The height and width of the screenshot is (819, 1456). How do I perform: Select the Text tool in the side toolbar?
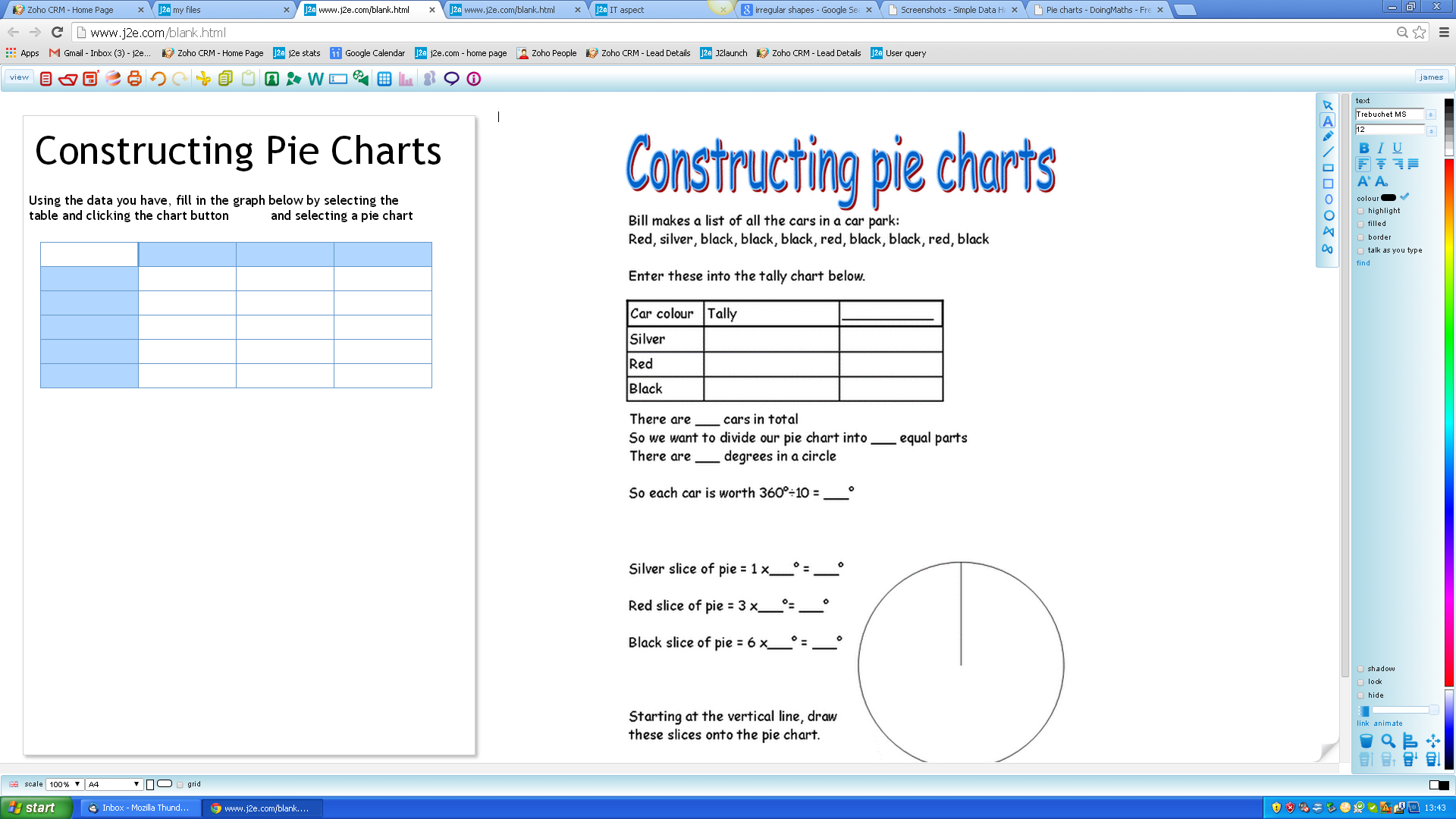click(x=1328, y=120)
